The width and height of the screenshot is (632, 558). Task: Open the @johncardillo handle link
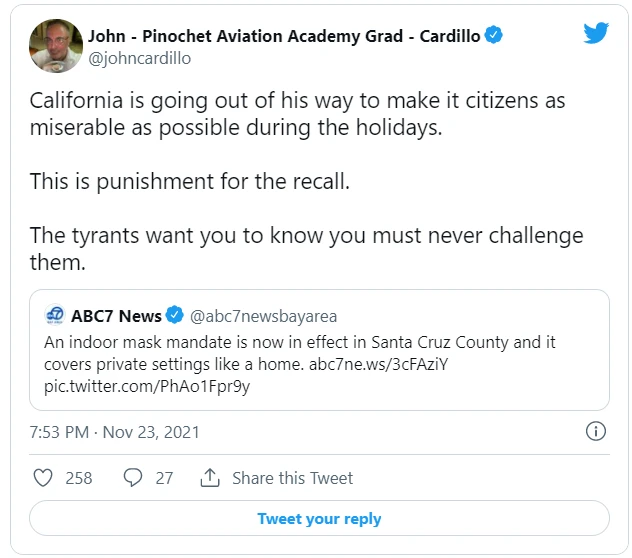click(x=139, y=58)
